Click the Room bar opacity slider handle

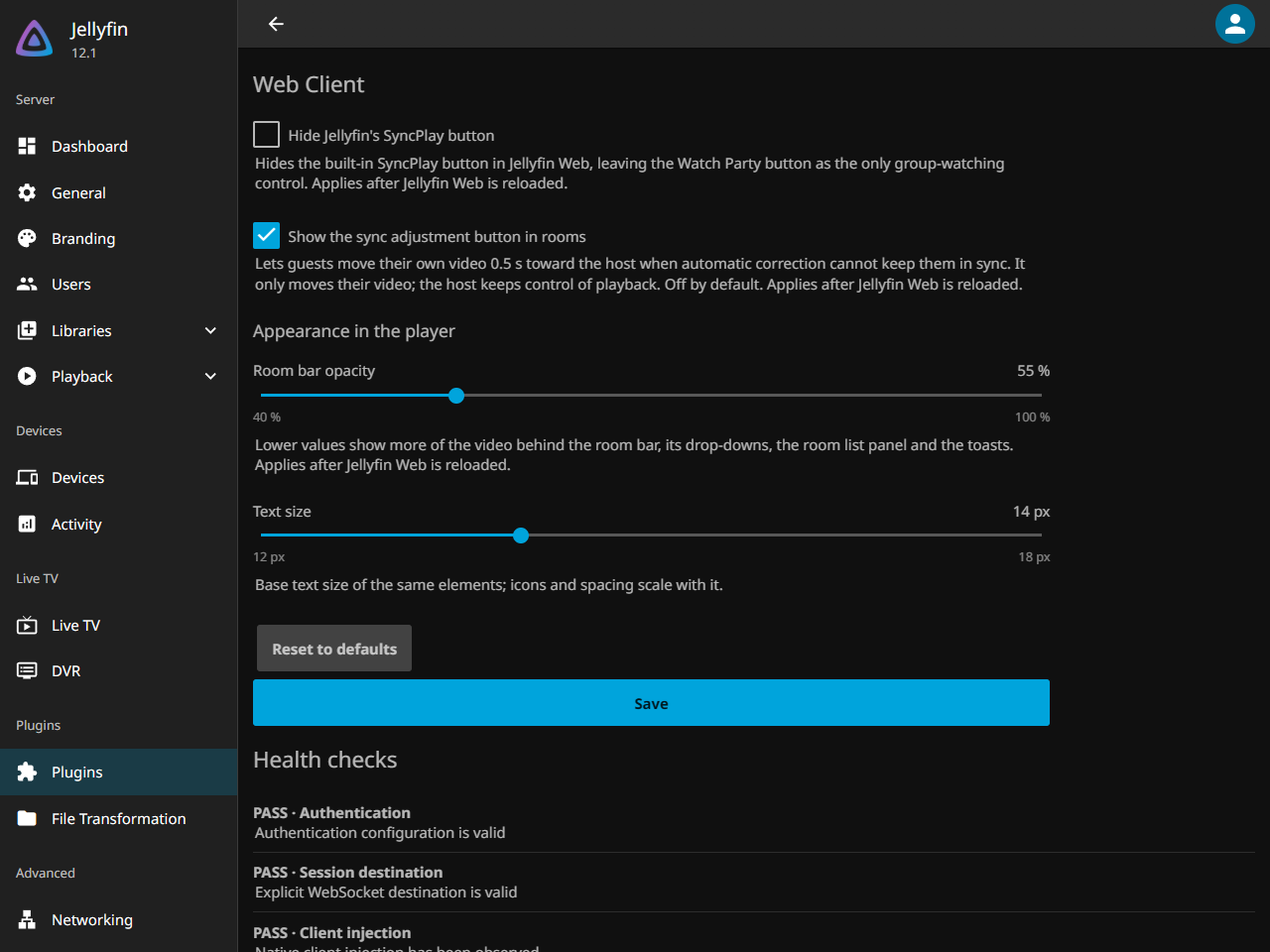pyautogui.click(x=456, y=396)
